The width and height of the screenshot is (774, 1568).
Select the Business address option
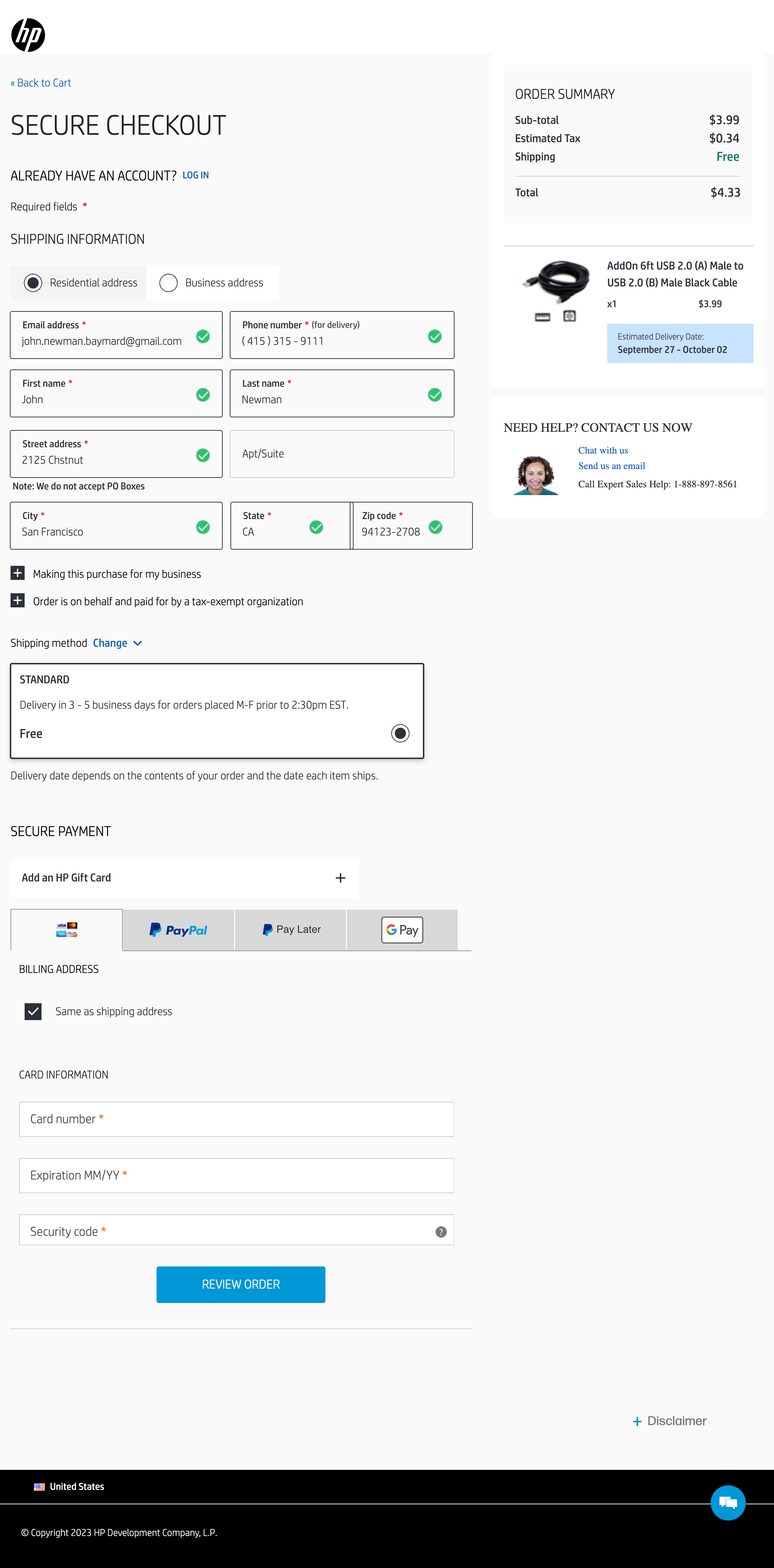click(x=169, y=282)
